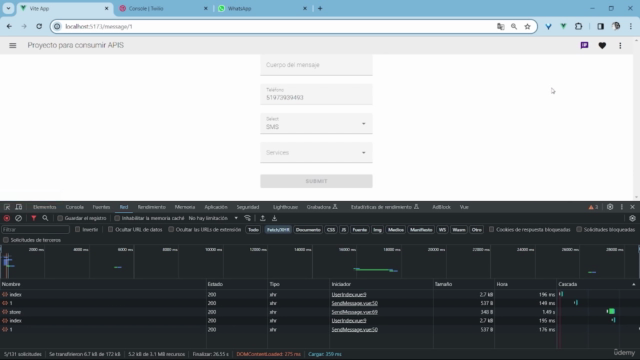Enable Guardar el registro checkbox
The image size is (640, 360).
click(60, 218)
